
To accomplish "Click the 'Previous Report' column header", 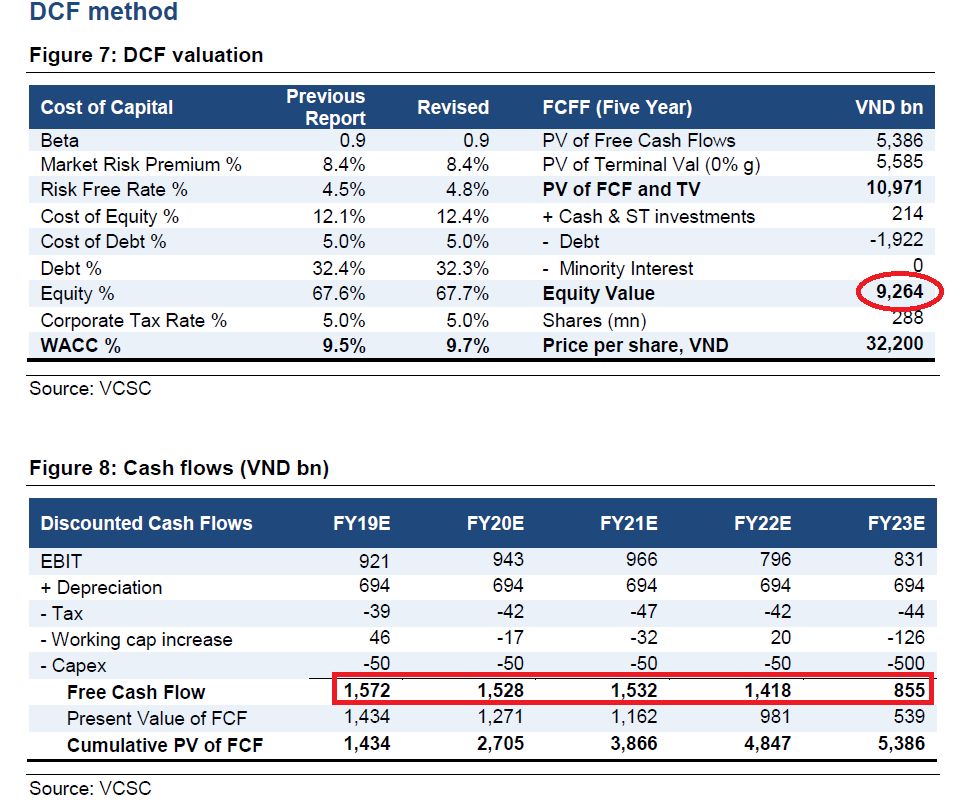I will [326, 107].
